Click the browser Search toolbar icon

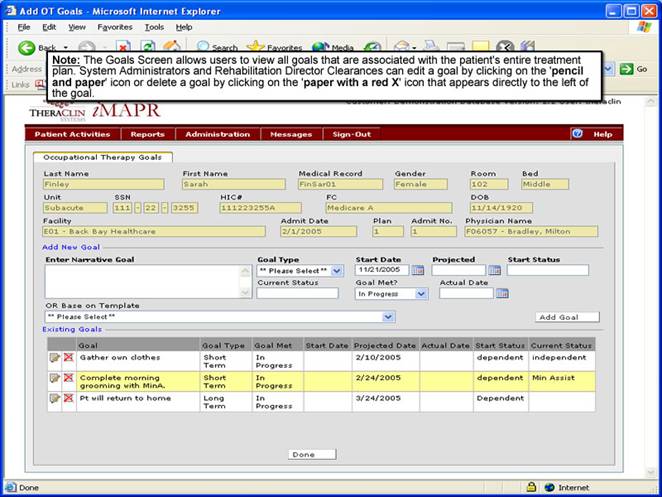(203, 46)
